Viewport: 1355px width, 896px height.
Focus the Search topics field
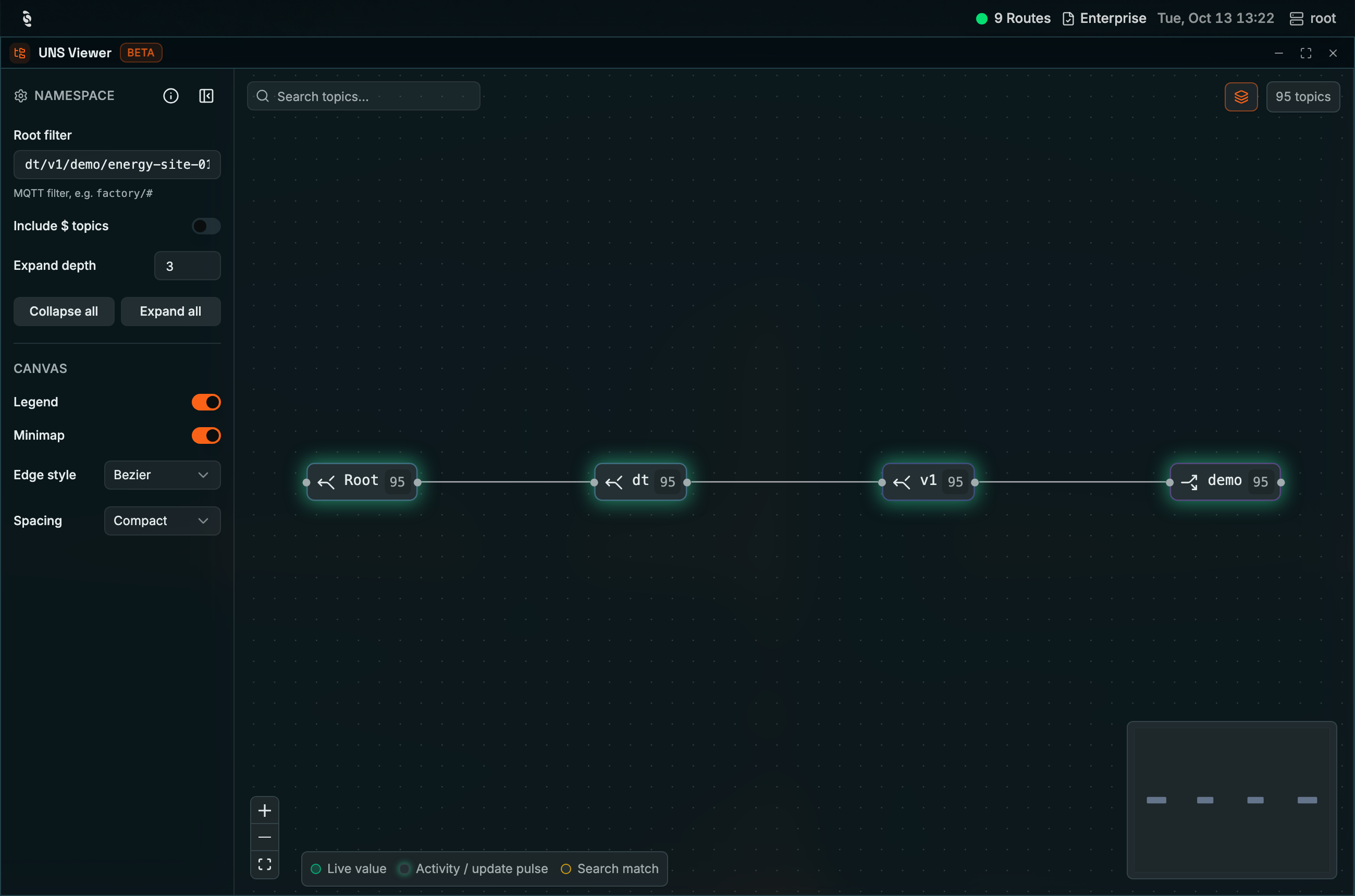(364, 96)
